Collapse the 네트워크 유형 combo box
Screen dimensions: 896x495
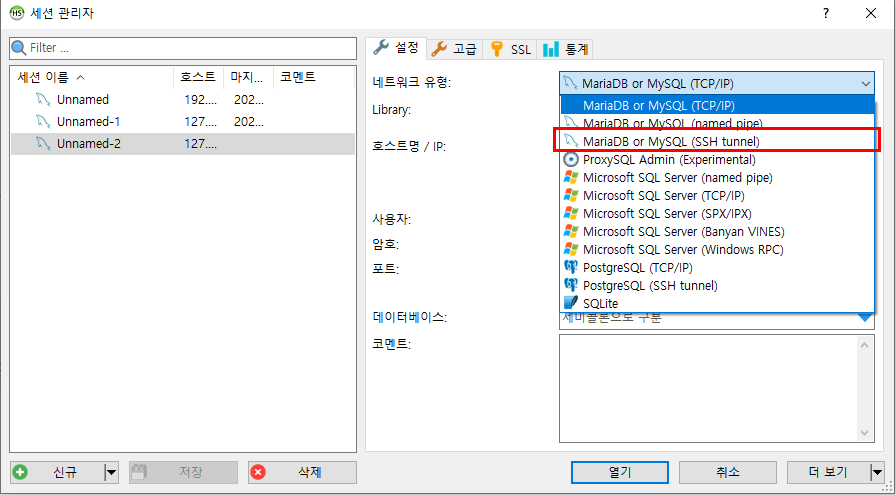pos(865,83)
